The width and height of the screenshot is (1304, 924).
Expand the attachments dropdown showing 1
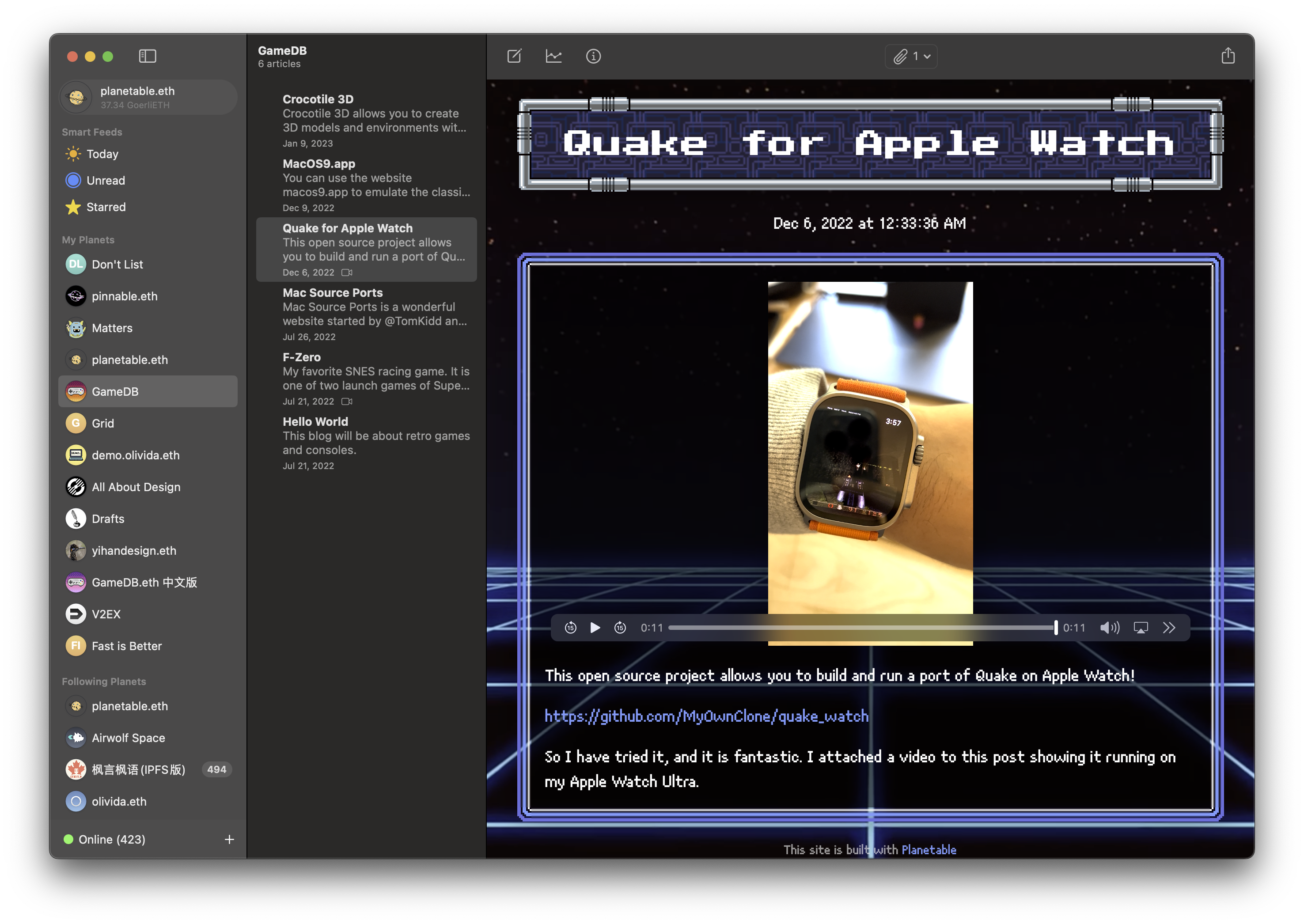coord(911,56)
